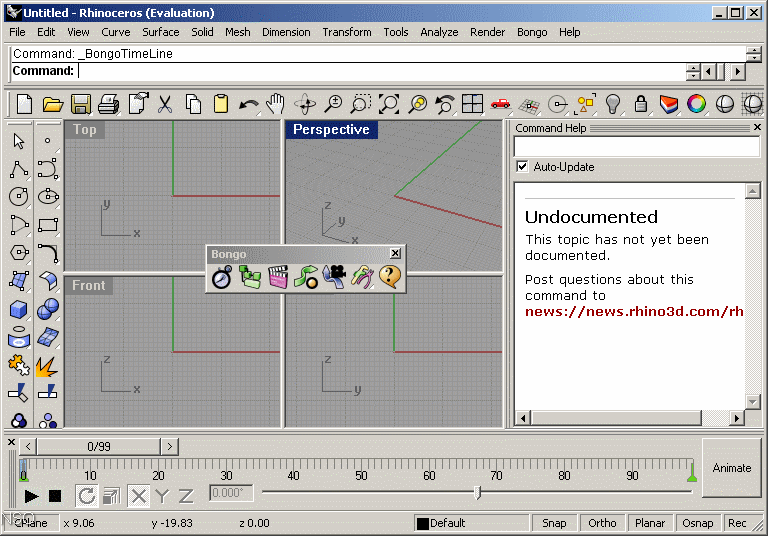Toggle the Auto-Update checkbox
This screenshot has width=768, height=536.
(523, 167)
